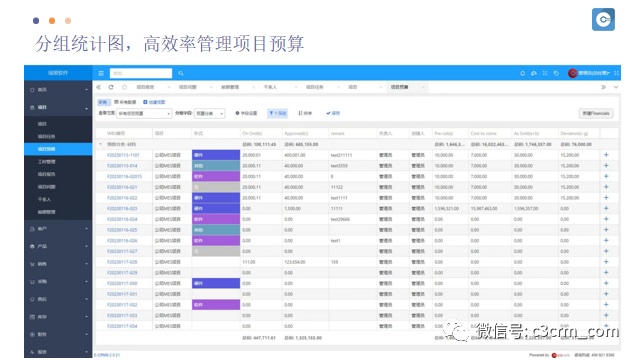Open the WBS link F20230116-026

(x=122, y=240)
